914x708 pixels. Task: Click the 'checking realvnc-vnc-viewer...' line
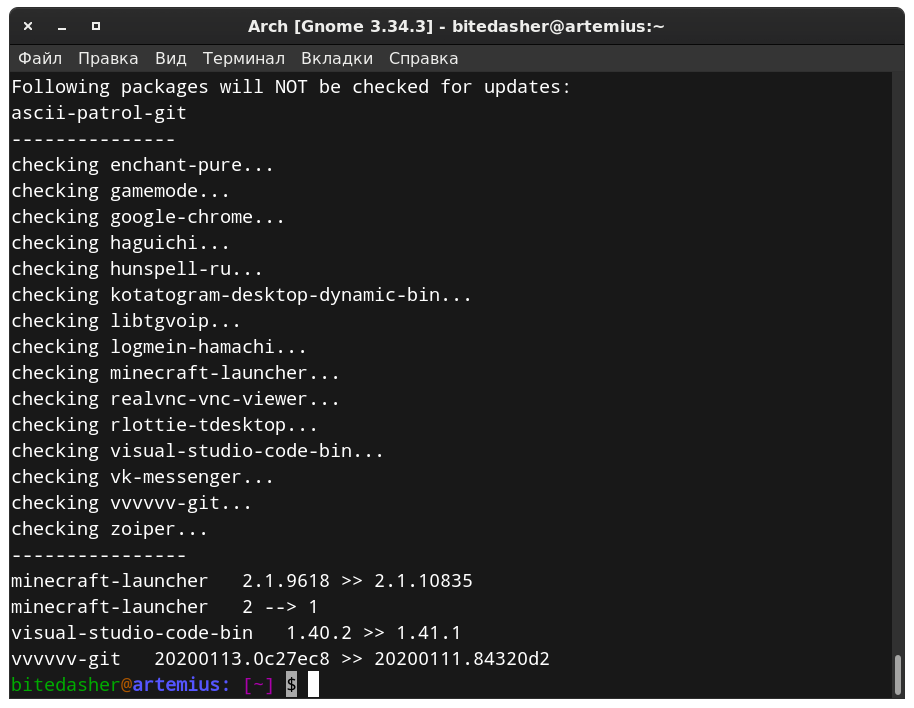[175, 399]
